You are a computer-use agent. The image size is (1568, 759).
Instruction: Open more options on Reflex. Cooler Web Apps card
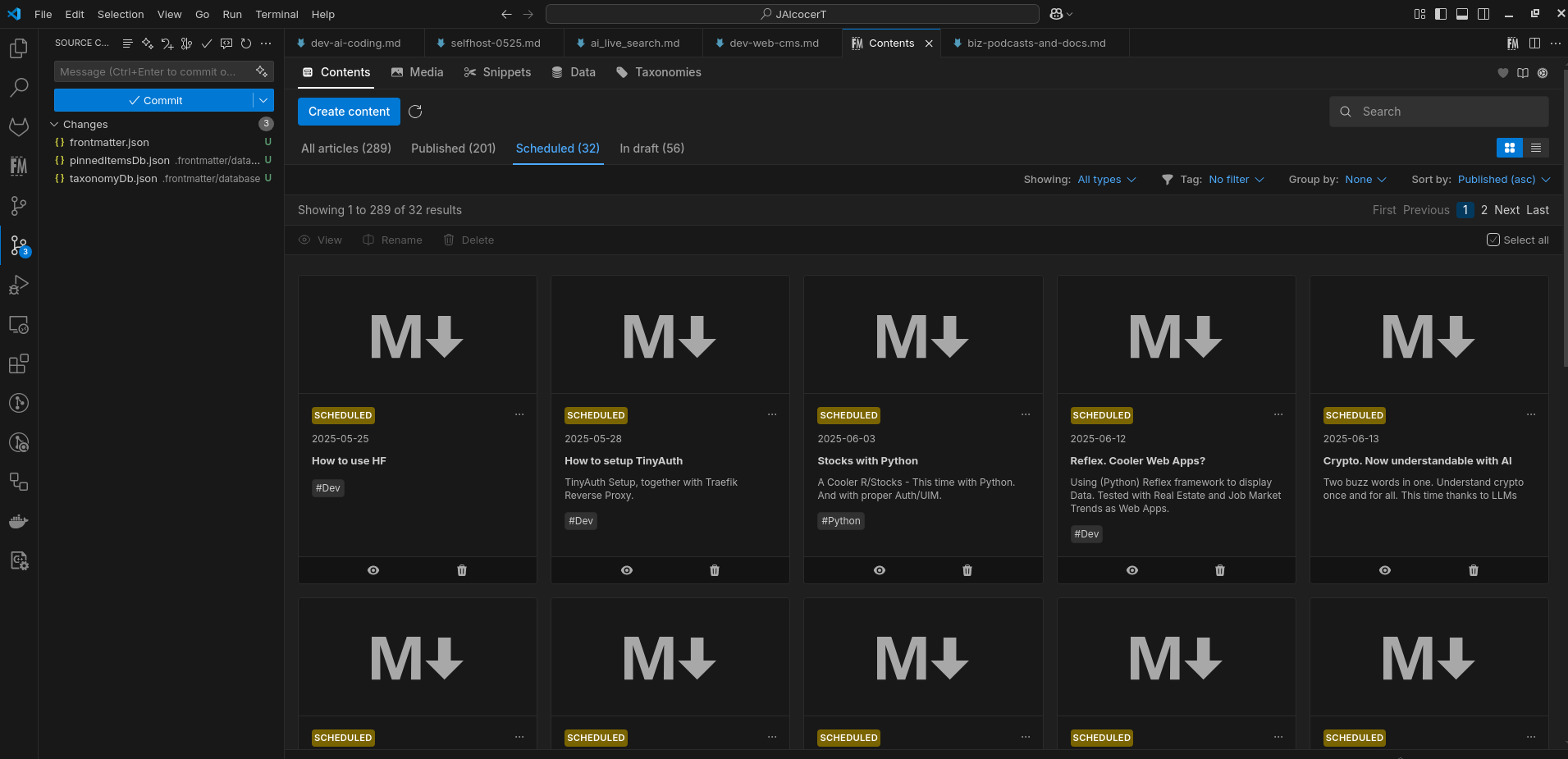point(1278,415)
